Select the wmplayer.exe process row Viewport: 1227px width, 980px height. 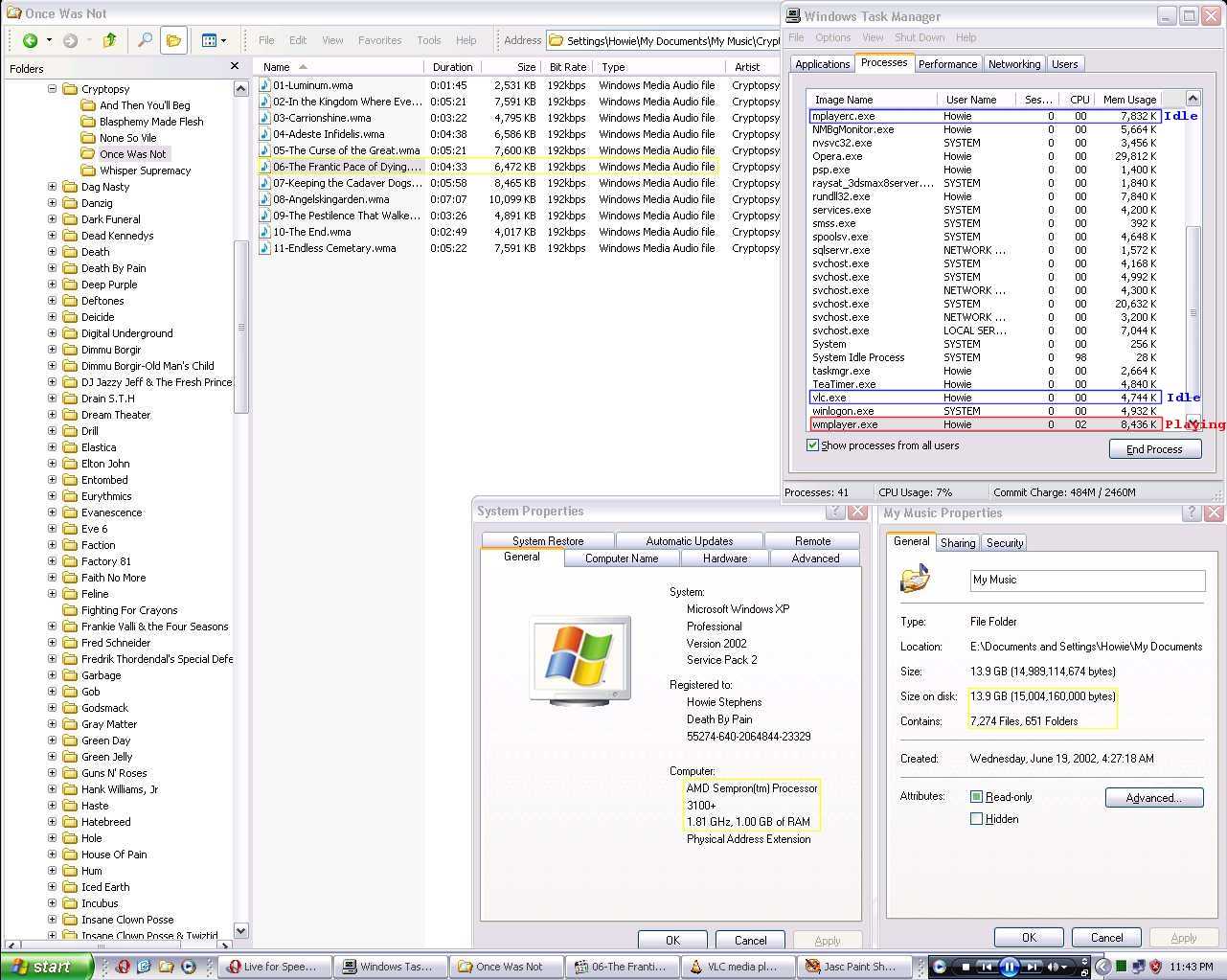(985, 424)
